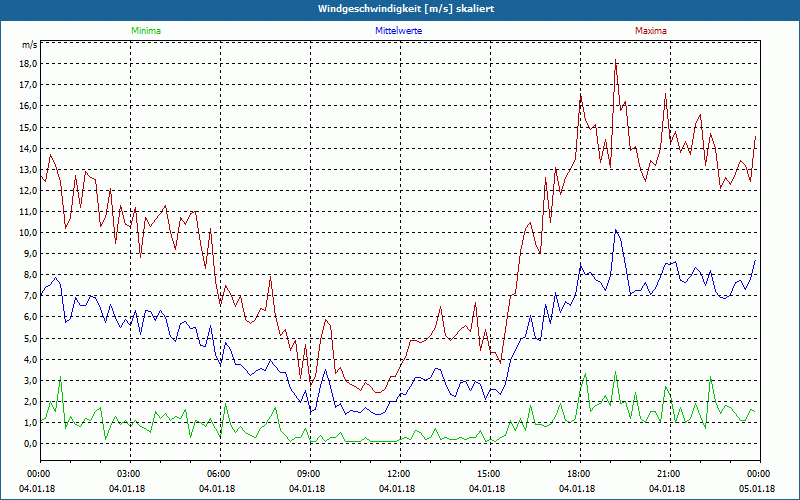
Task: Click the 18:00 time axis label
Action: (x=581, y=474)
